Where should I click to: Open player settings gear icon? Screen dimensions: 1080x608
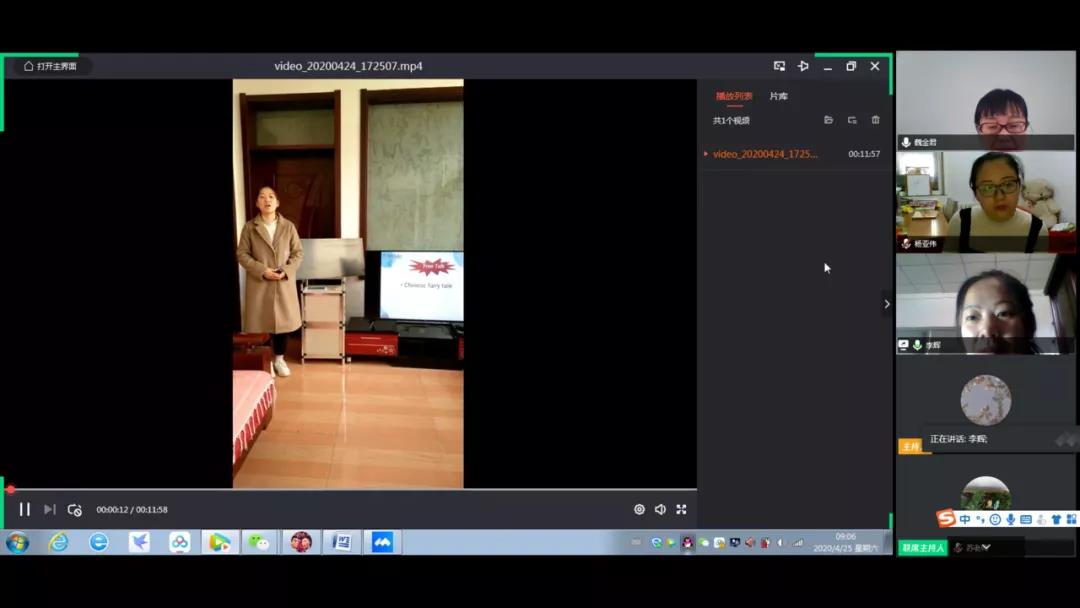point(639,510)
